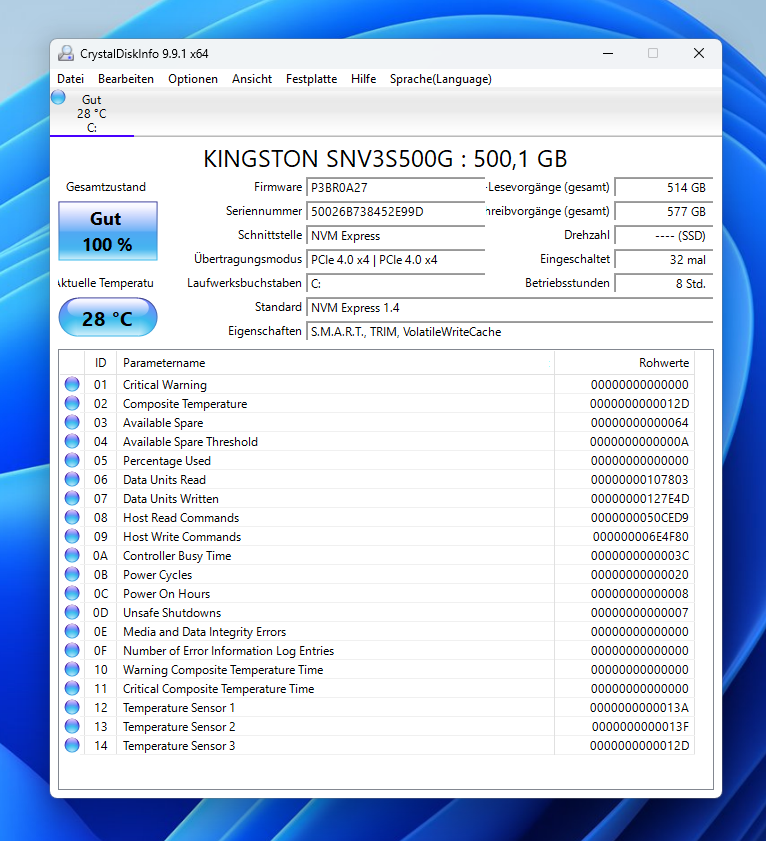Image resolution: width=766 pixels, height=841 pixels.
Task: Click the status orb for Unsafe Shutdowns
Action: (x=72, y=612)
